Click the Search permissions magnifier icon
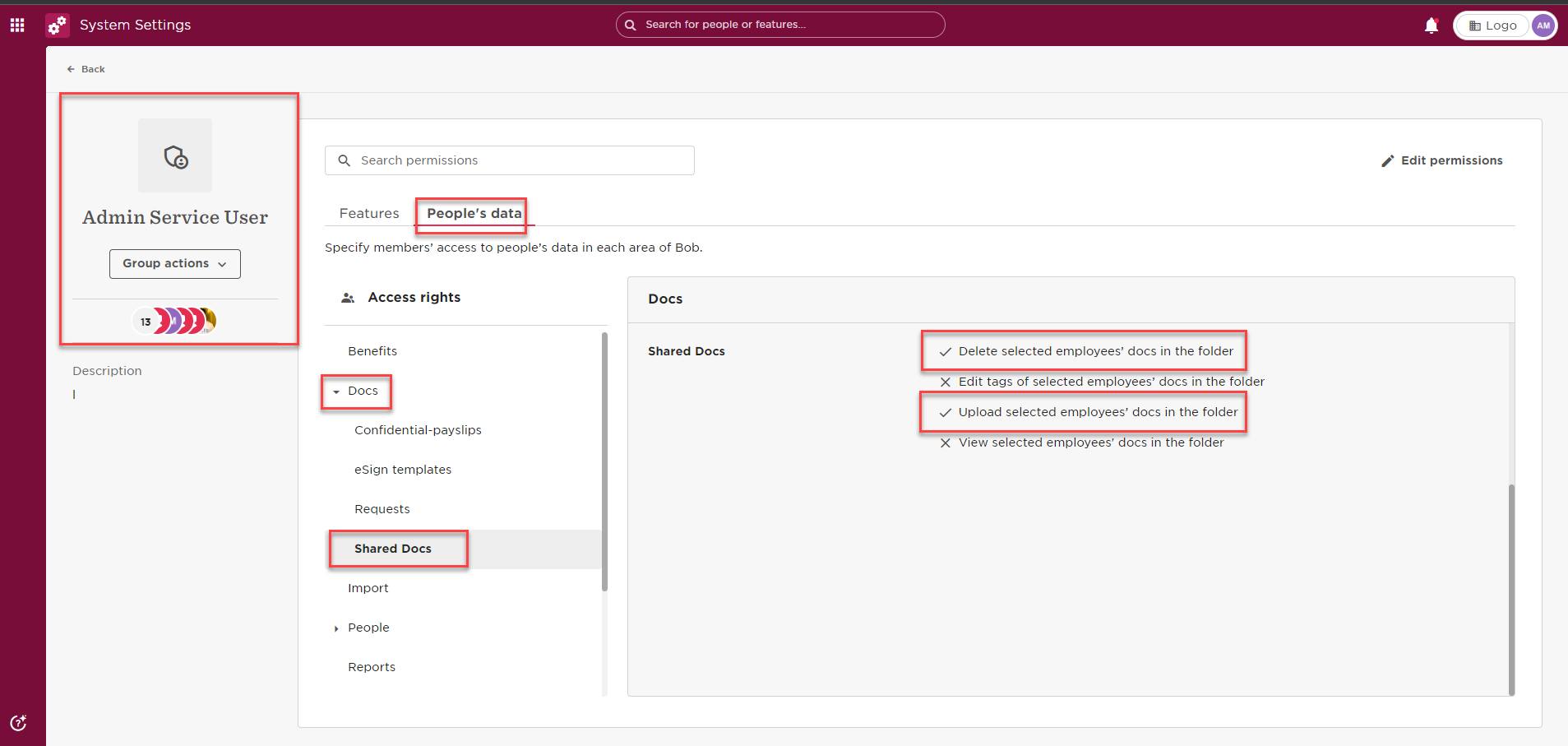 (x=345, y=160)
